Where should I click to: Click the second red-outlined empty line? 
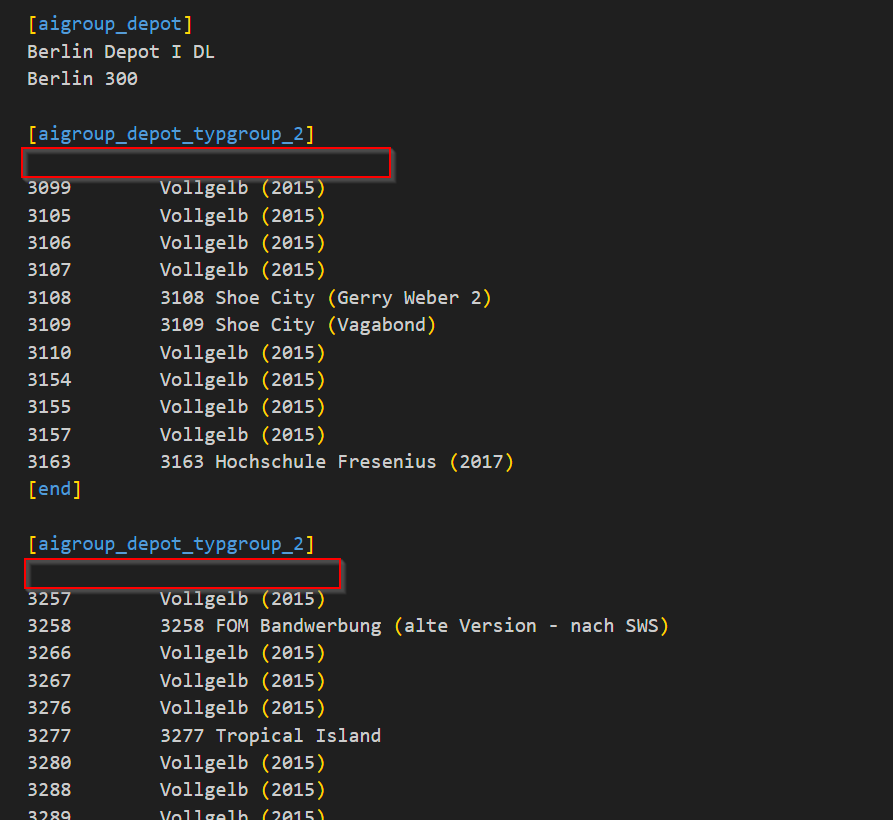click(x=182, y=574)
